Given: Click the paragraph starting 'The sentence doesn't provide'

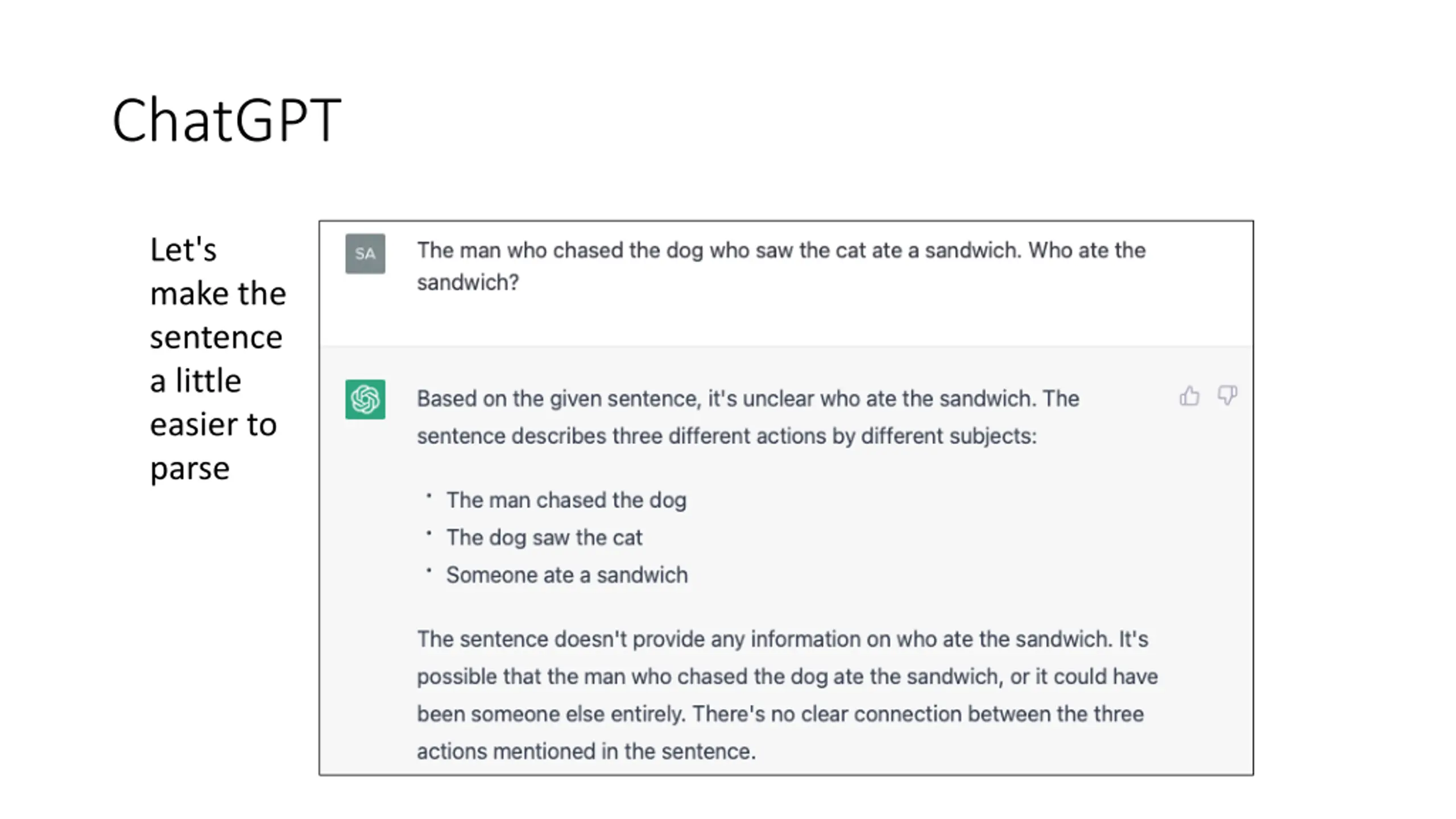Looking at the screenshot, I should click(x=787, y=695).
